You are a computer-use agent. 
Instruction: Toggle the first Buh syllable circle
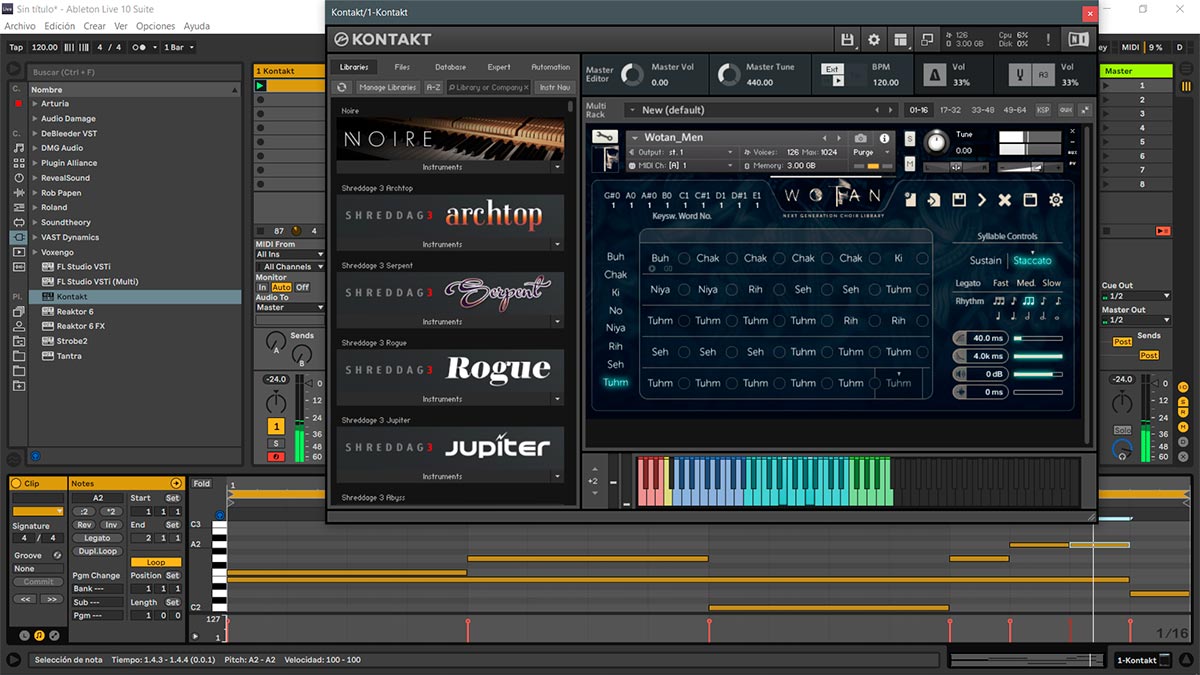pos(684,258)
